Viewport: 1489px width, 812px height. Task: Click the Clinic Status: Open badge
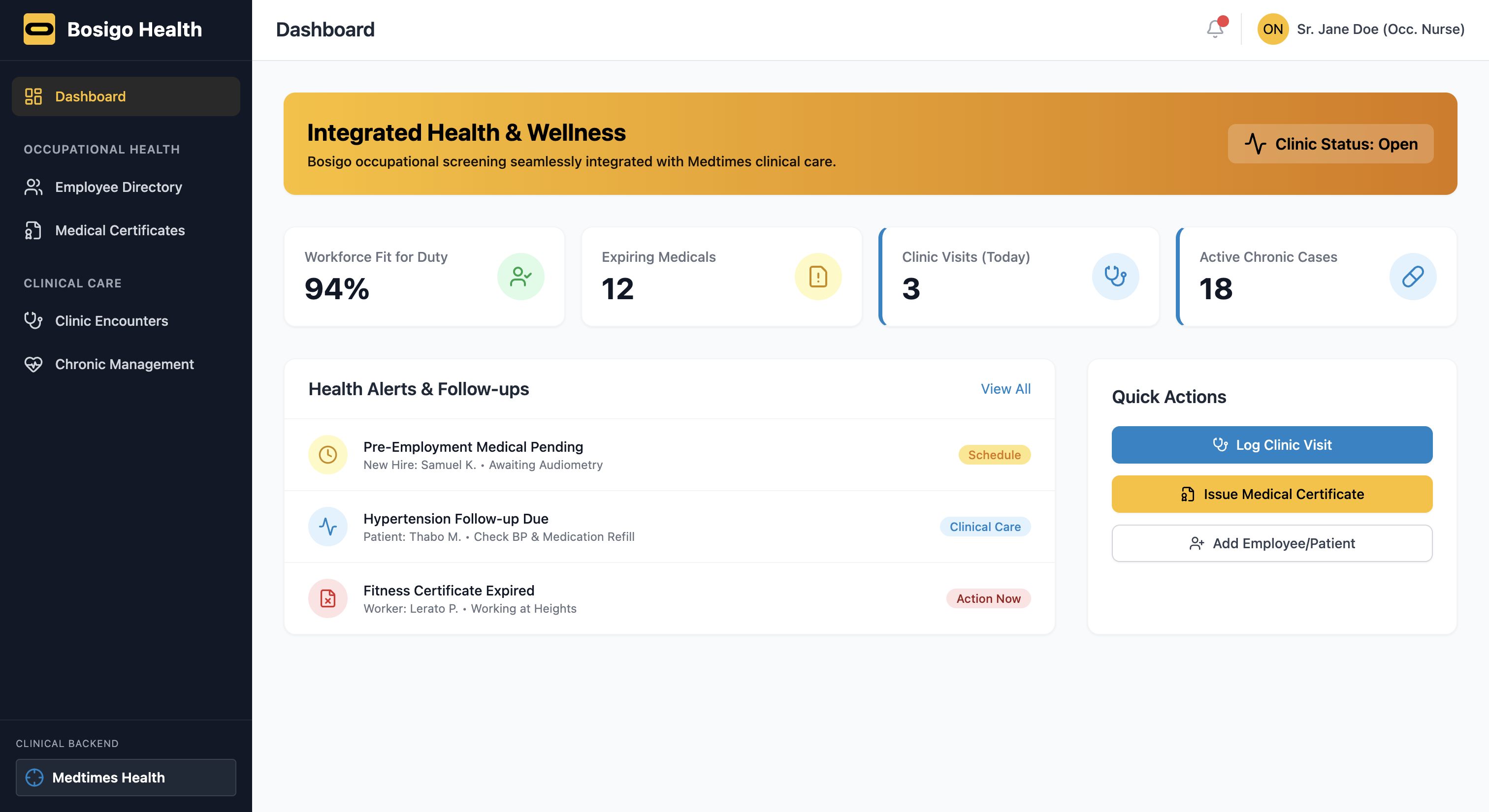pyautogui.click(x=1330, y=144)
